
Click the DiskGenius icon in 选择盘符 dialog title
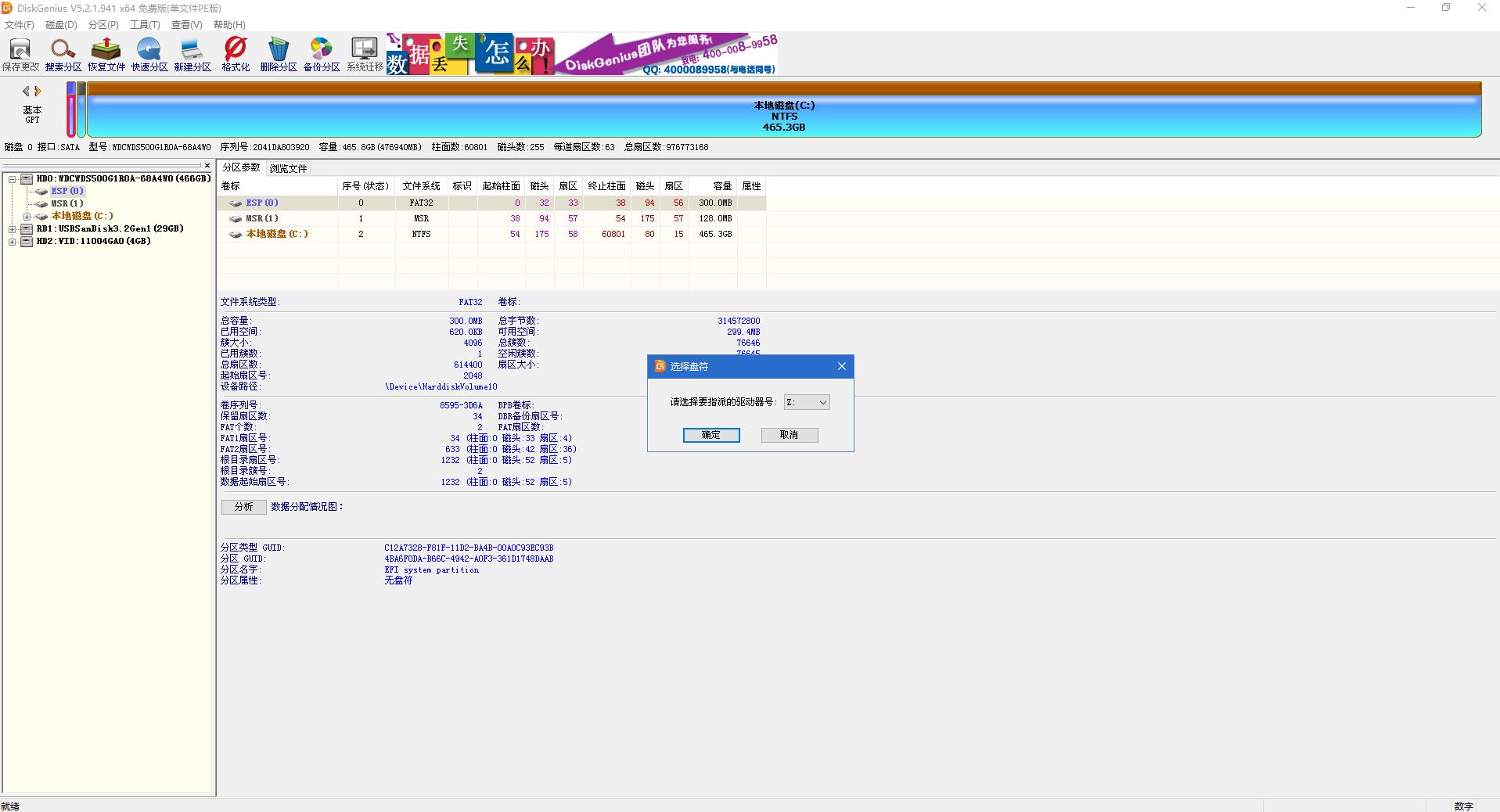(660, 366)
